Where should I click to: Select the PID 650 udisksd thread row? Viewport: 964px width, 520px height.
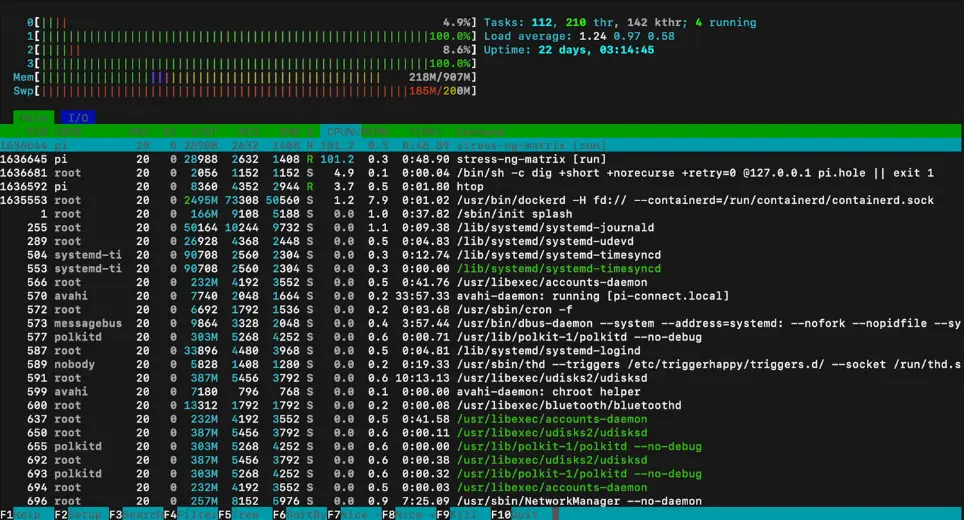tap(481, 432)
